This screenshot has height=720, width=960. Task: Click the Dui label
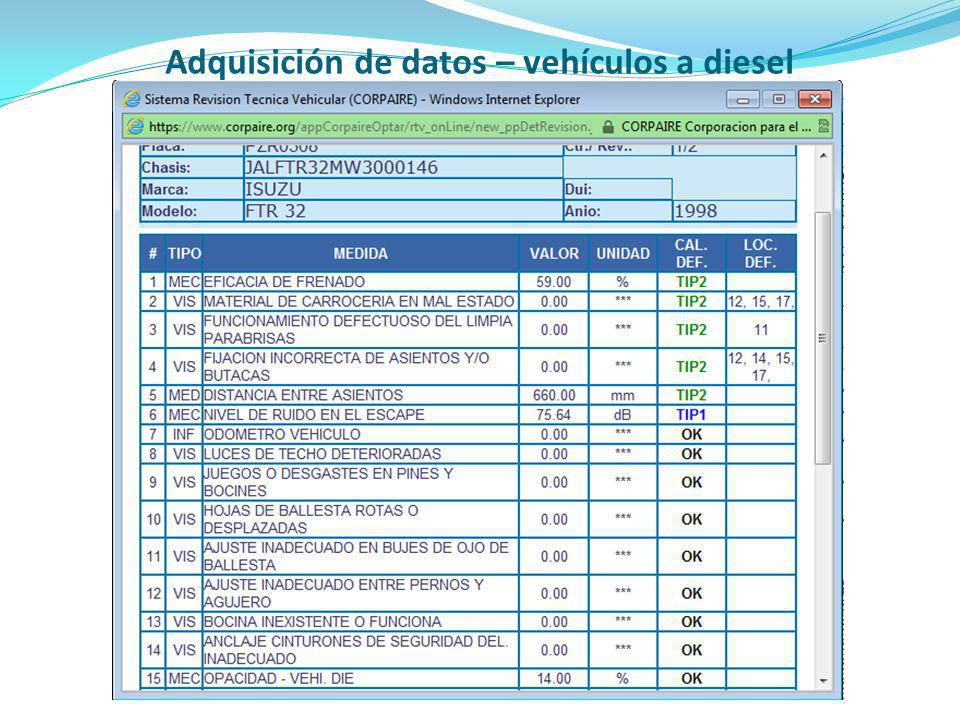(578, 189)
